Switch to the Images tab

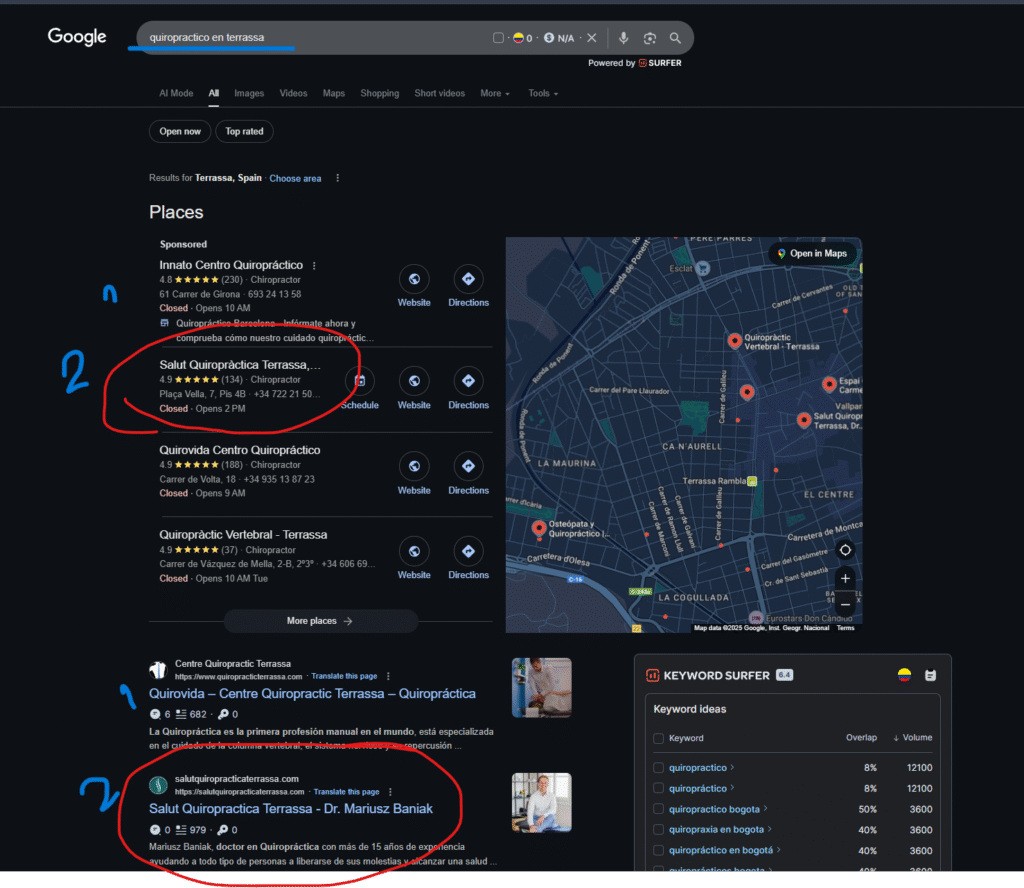click(249, 93)
